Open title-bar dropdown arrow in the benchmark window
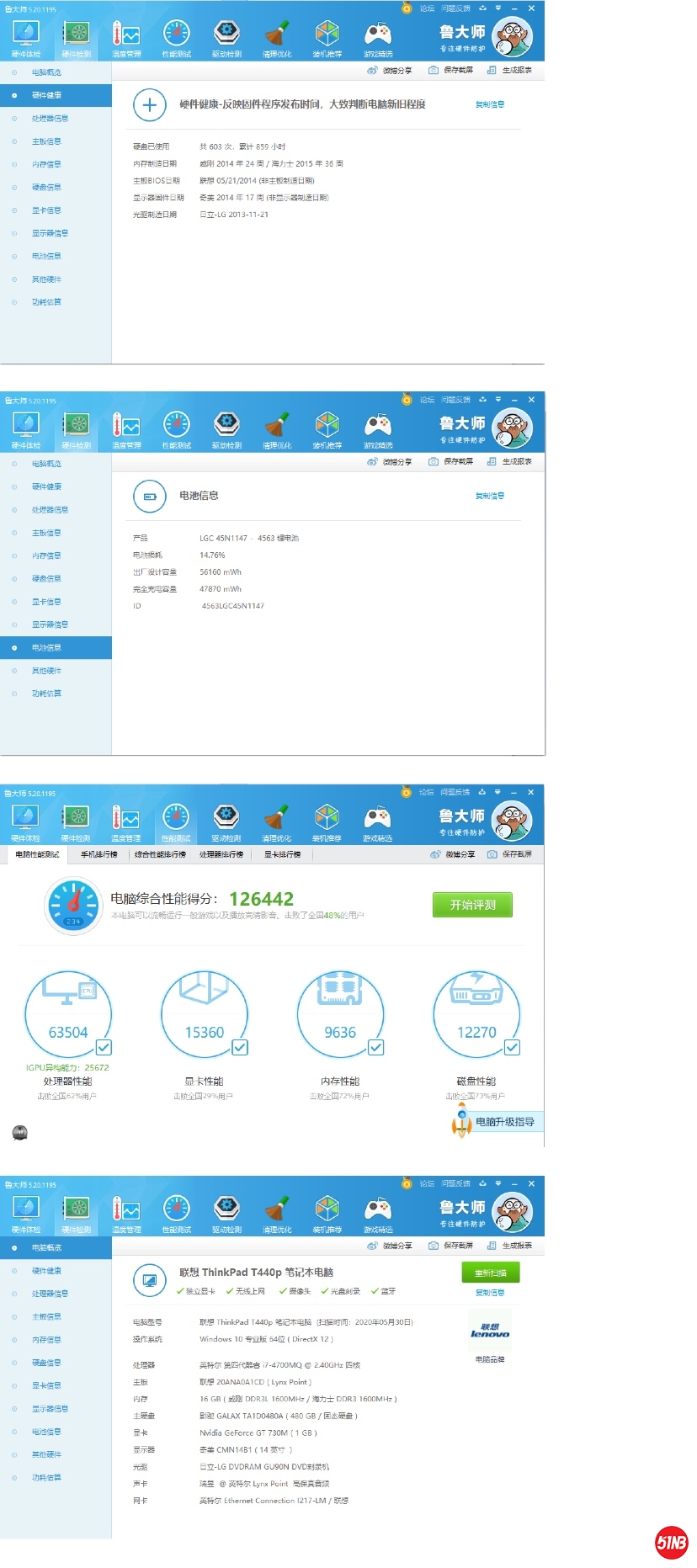697x1568 pixels. 497,792
